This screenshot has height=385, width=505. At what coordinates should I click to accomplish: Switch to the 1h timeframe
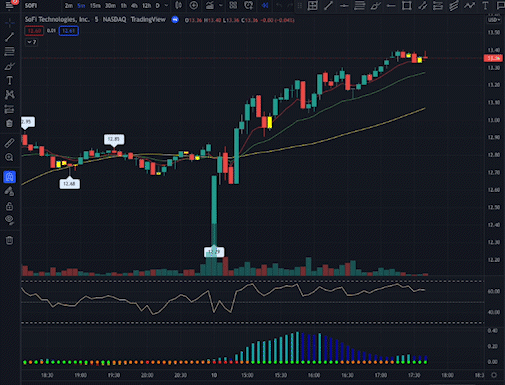tap(124, 6)
